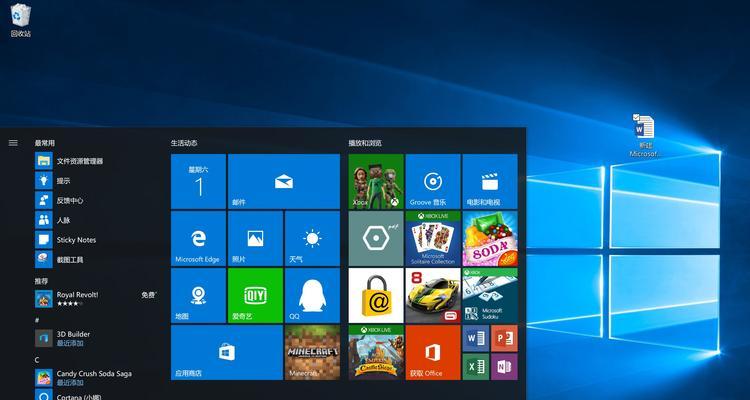Open the small PowerPoint tile
Image resolution: width=750 pixels, height=400 pixels.
coord(504,338)
